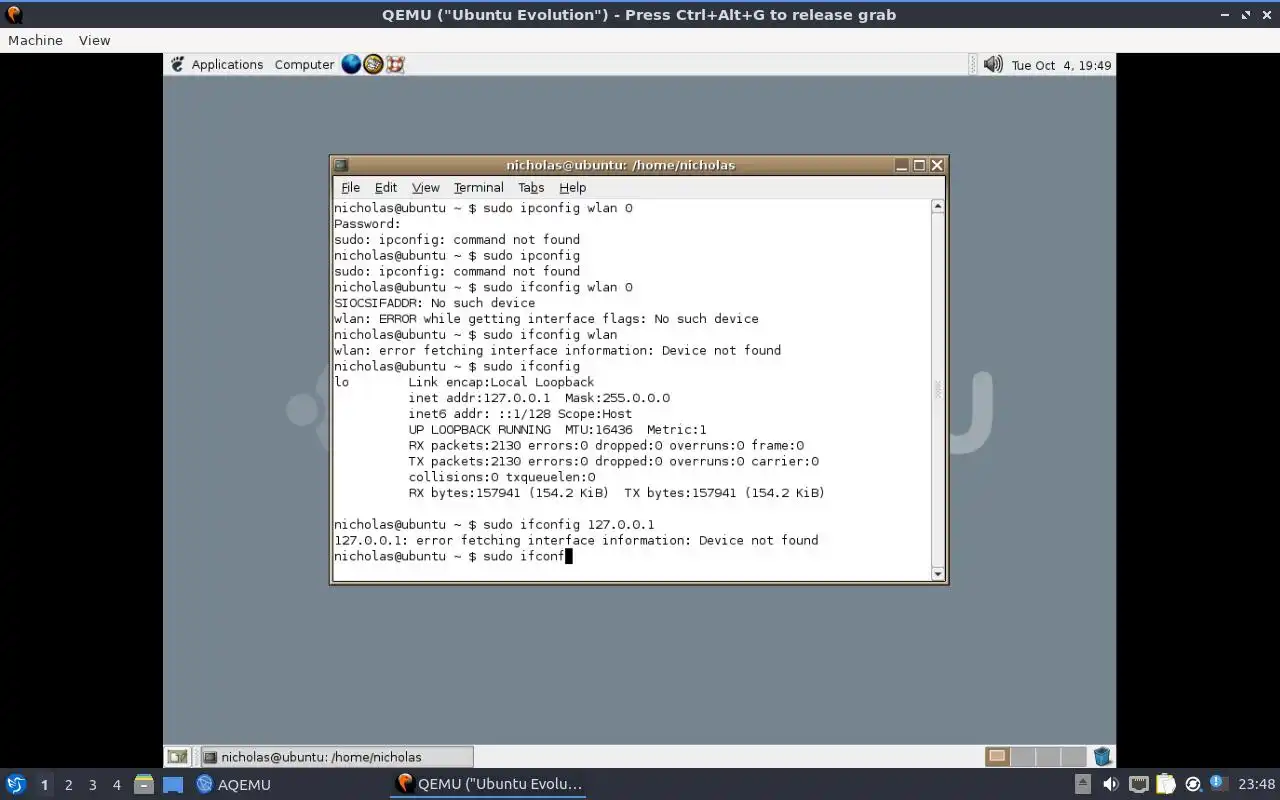Open the host notification tray icon
This screenshot has width=1280, height=800.
pos(1218,783)
